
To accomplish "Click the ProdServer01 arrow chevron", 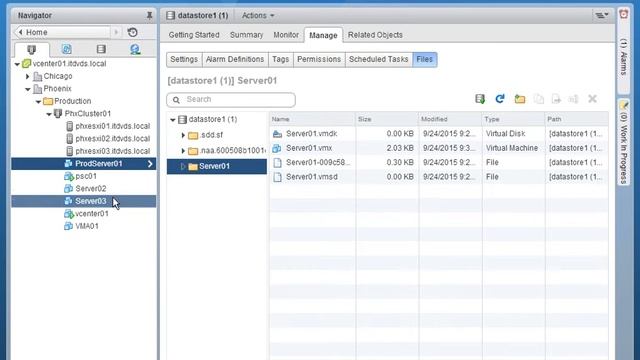I will (150, 164).
